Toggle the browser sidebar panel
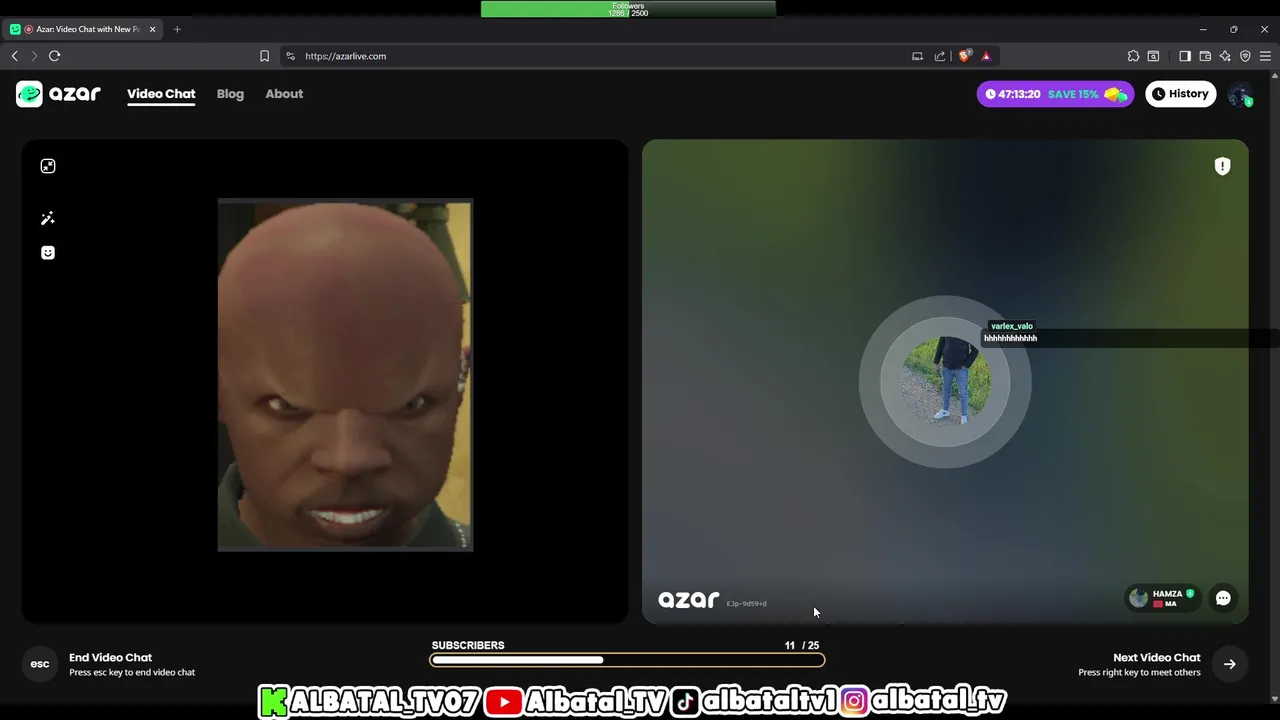This screenshot has height=720, width=1280. (x=1185, y=56)
